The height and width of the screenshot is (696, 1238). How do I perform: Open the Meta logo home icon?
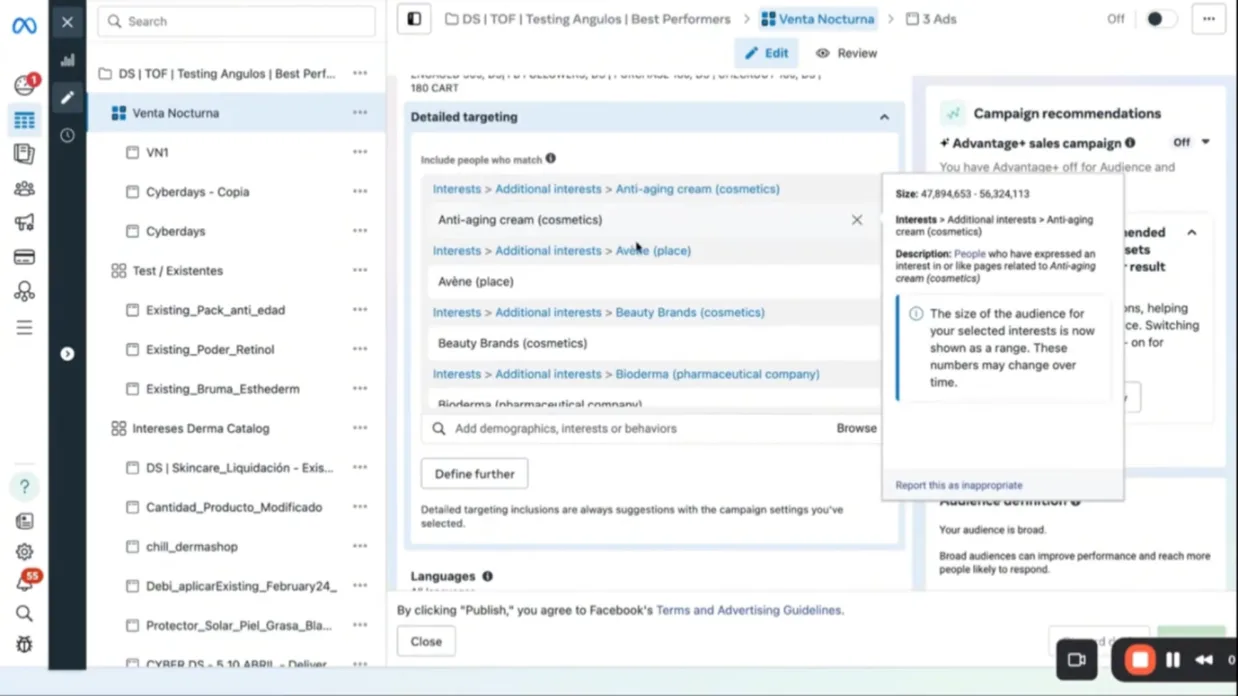click(x=24, y=24)
